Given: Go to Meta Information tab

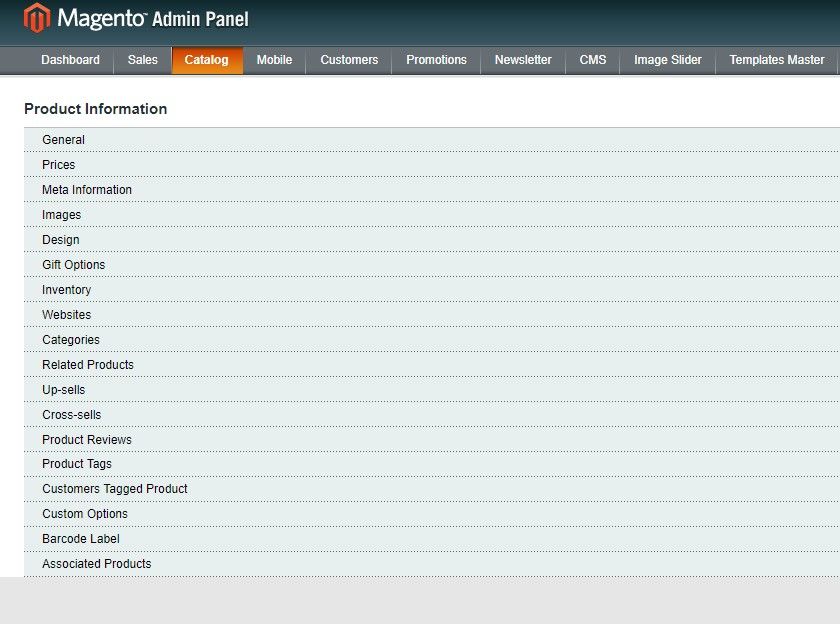Looking at the screenshot, I should pyautogui.click(x=87, y=190).
